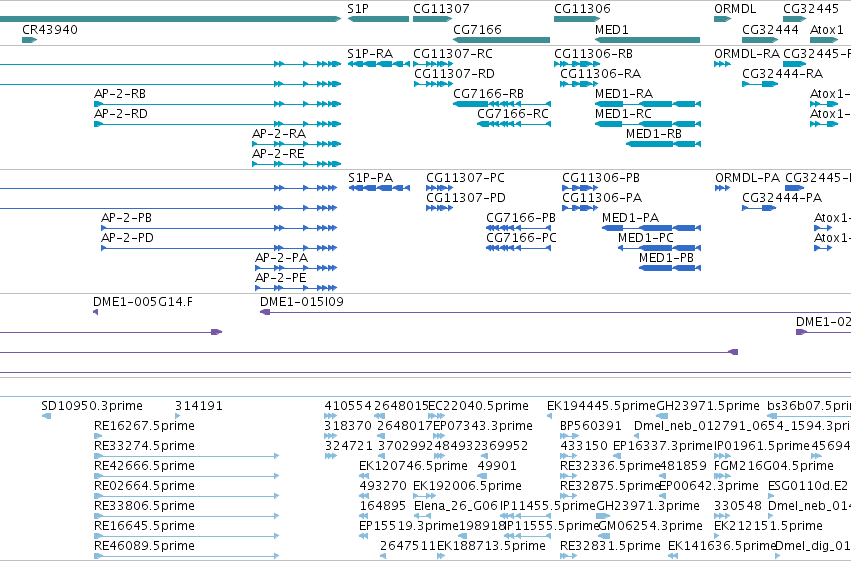This screenshot has width=851, height=561.
Task: Select the Atox1 gene label
Action: pyautogui.click(x=827, y=30)
